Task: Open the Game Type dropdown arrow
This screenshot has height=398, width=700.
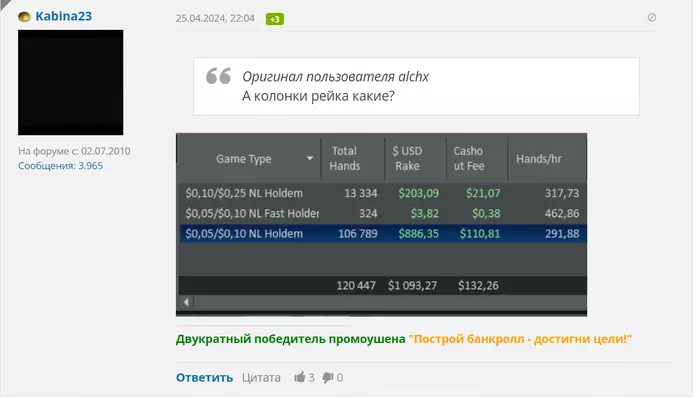Action: (x=310, y=158)
